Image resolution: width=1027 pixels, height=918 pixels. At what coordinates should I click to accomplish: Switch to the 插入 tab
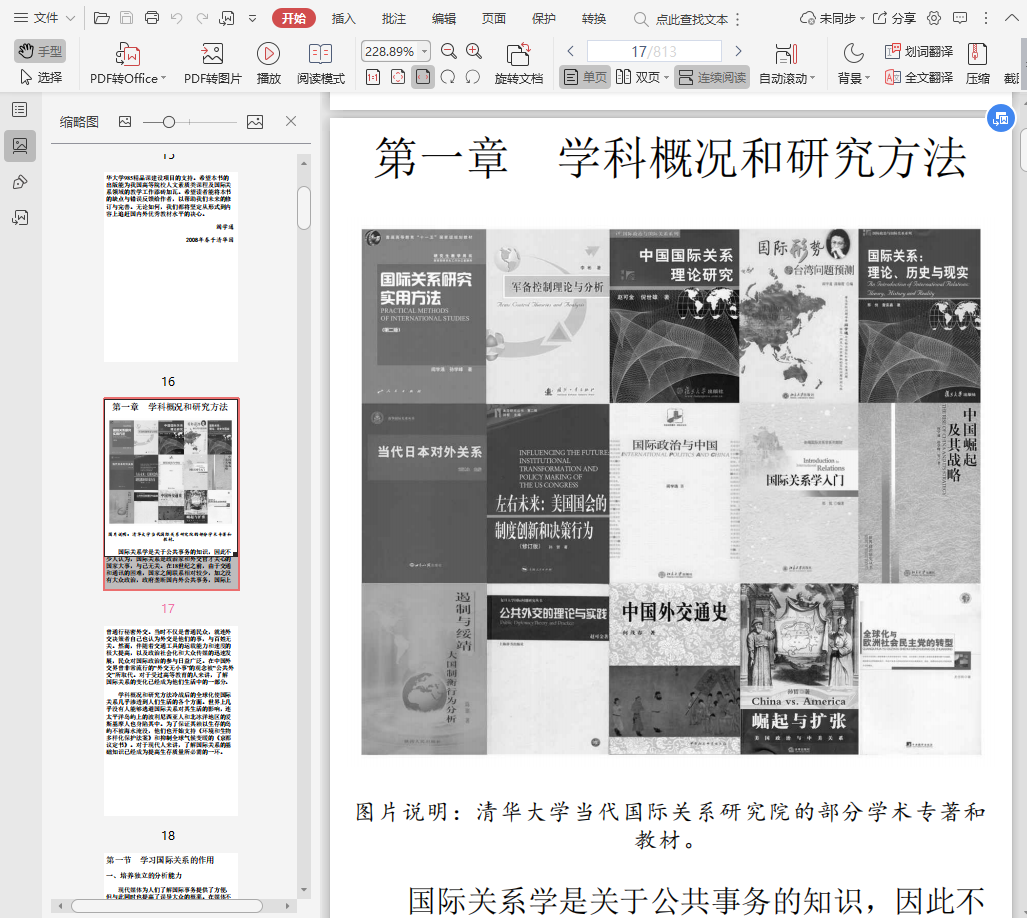(343, 18)
